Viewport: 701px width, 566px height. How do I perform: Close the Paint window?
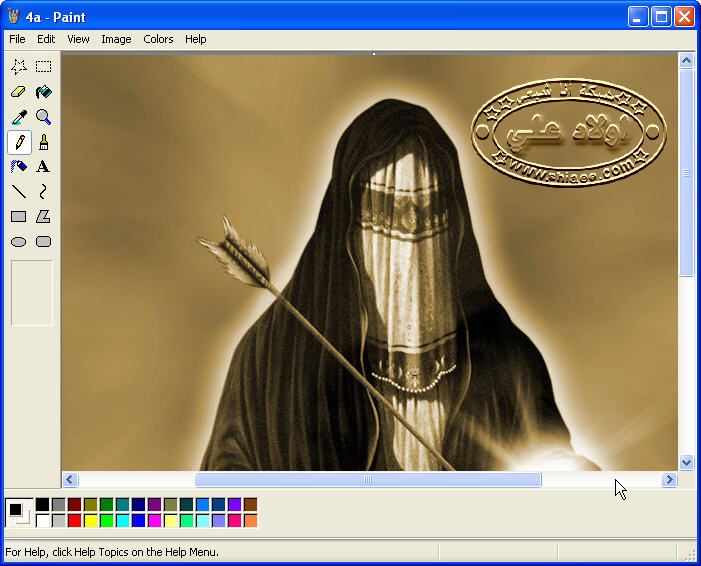coord(684,17)
